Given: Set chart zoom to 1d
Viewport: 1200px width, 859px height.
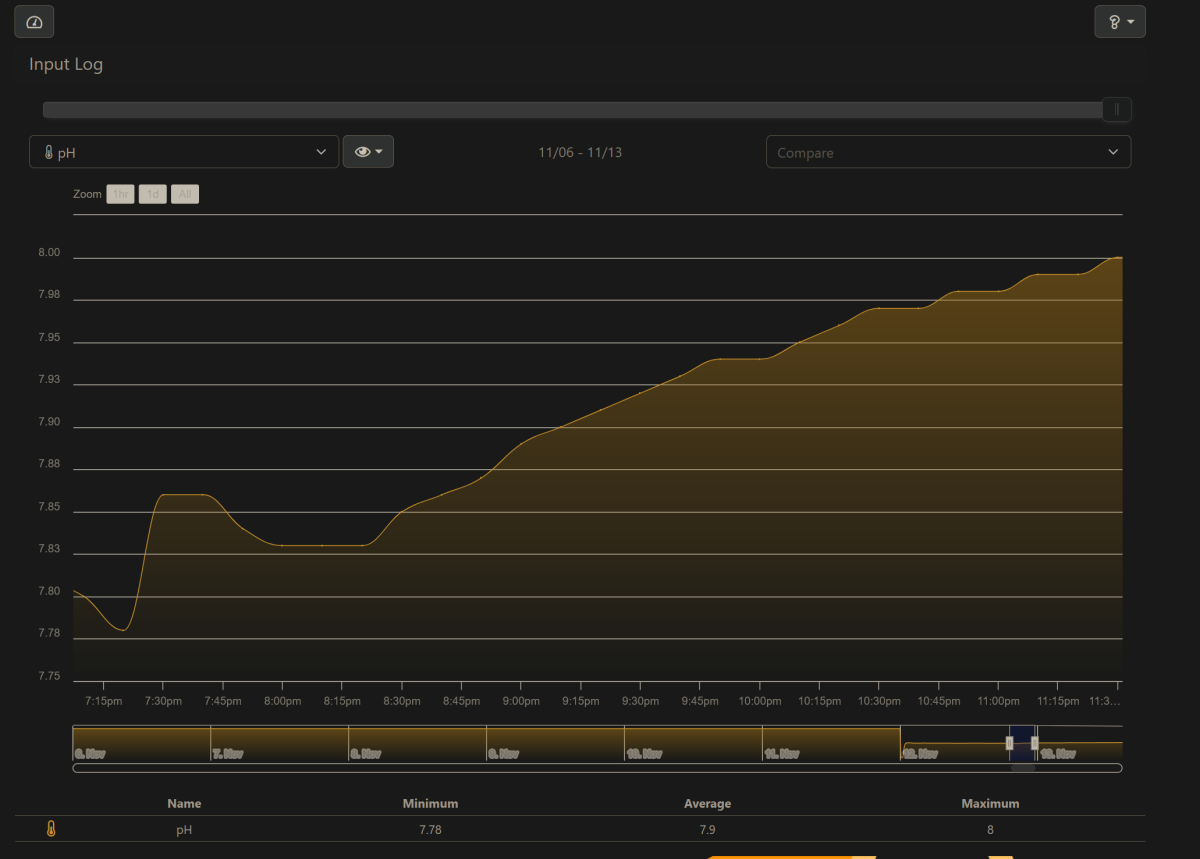Looking at the screenshot, I should 153,194.
